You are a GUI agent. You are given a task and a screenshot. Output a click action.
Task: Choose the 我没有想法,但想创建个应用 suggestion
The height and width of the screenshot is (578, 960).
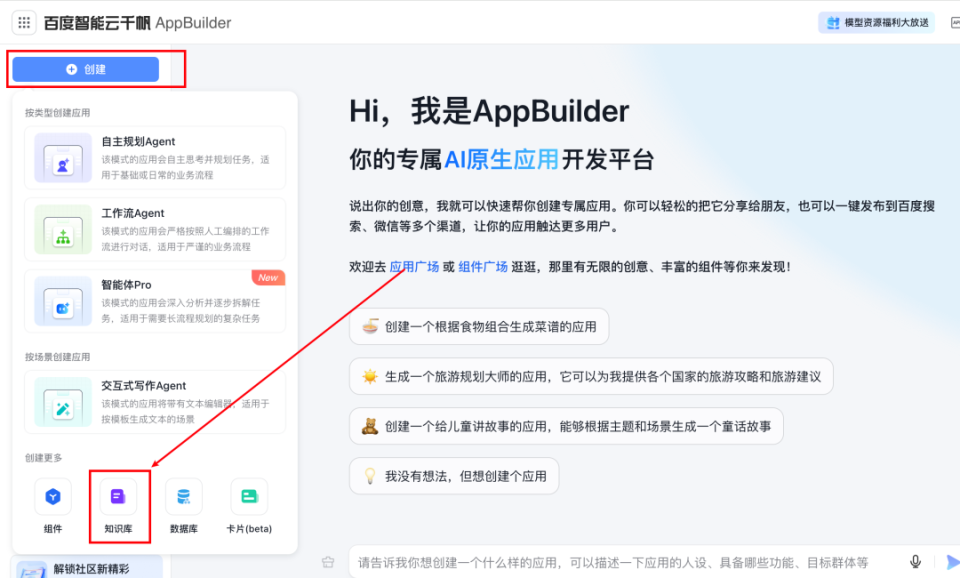(454, 476)
